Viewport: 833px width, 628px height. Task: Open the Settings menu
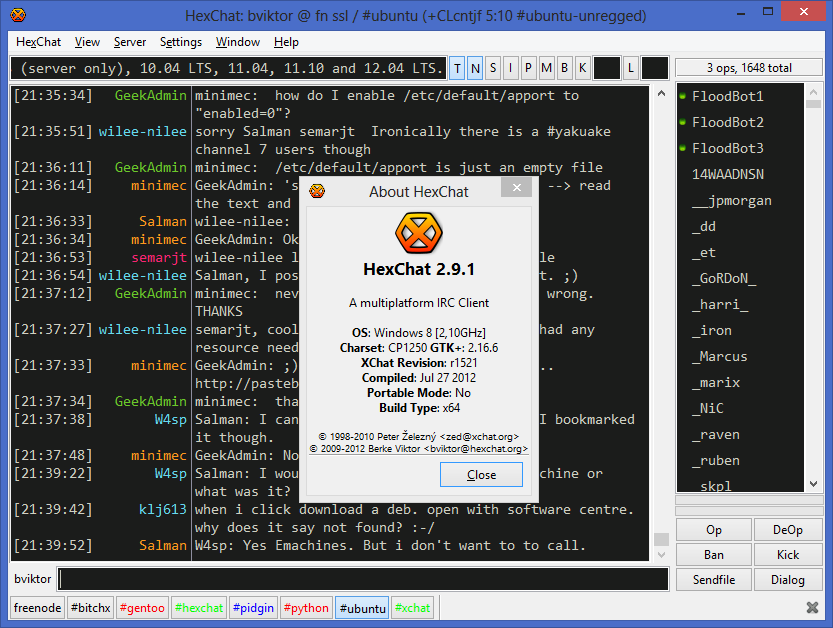(x=181, y=42)
